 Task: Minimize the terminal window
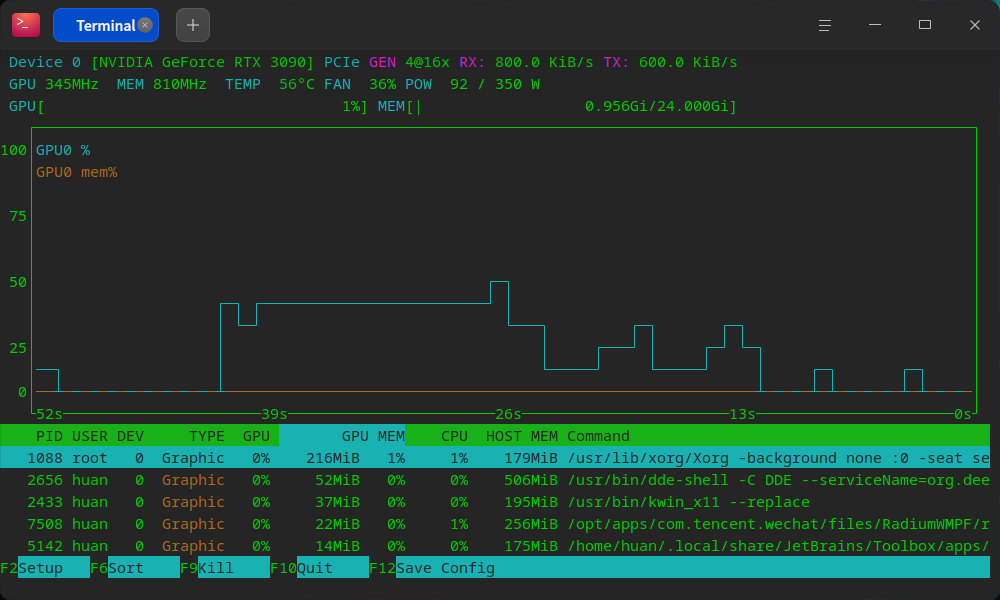875,25
